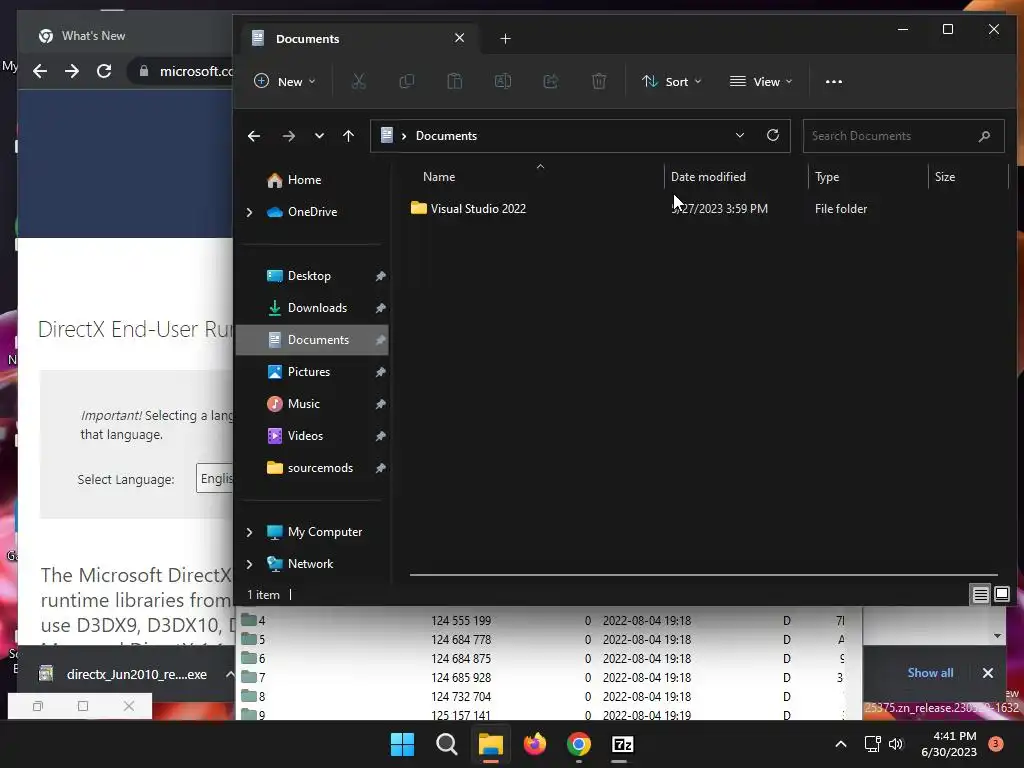Refresh the Documents folder view
Image resolution: width=1024 pixels, height=768 pixels.
773,135
